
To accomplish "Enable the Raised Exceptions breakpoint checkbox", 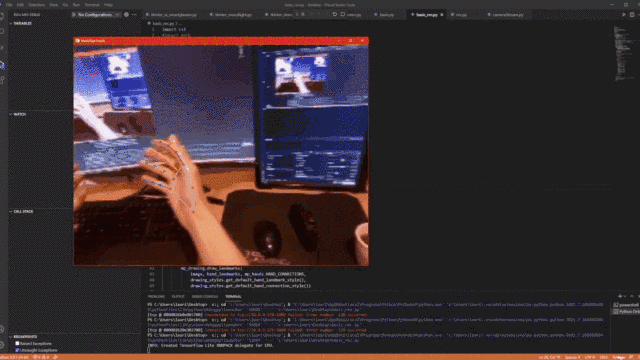I will coord(17,344).
